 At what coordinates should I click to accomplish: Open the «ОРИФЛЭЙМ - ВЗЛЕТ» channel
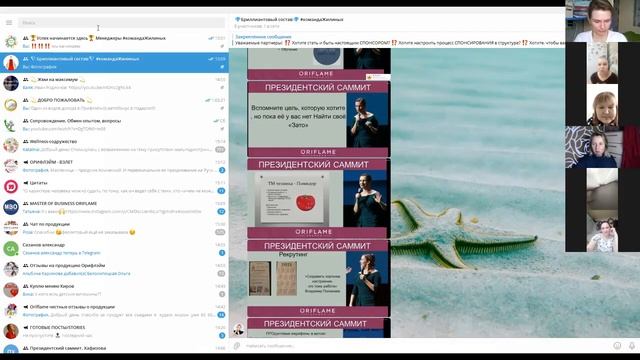coord(114,166)
